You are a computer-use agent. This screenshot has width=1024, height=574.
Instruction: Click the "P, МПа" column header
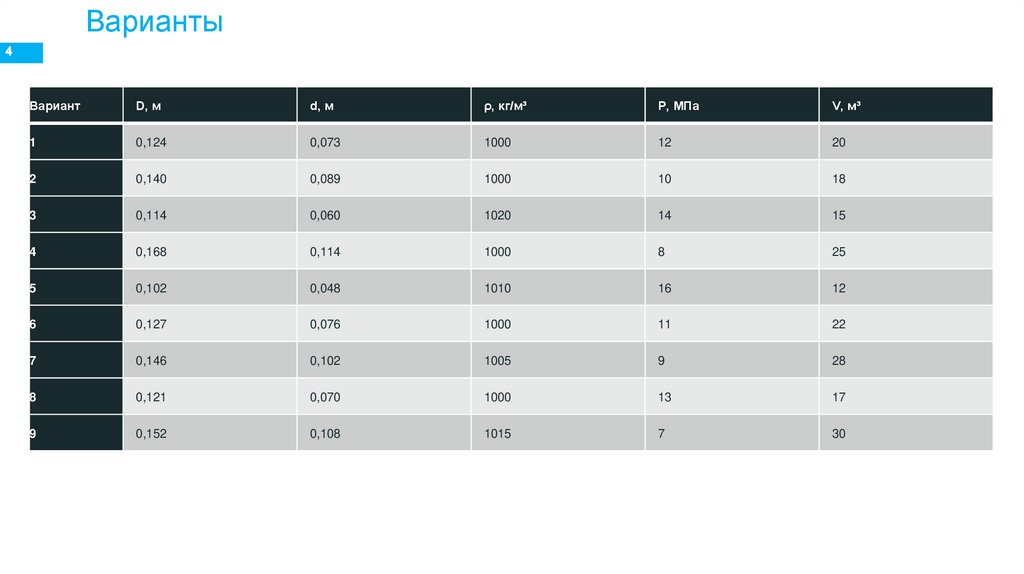[x=678, y=105]
